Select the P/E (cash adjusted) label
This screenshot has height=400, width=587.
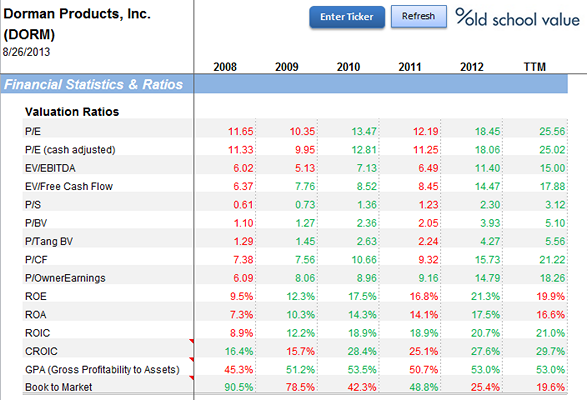70,150
